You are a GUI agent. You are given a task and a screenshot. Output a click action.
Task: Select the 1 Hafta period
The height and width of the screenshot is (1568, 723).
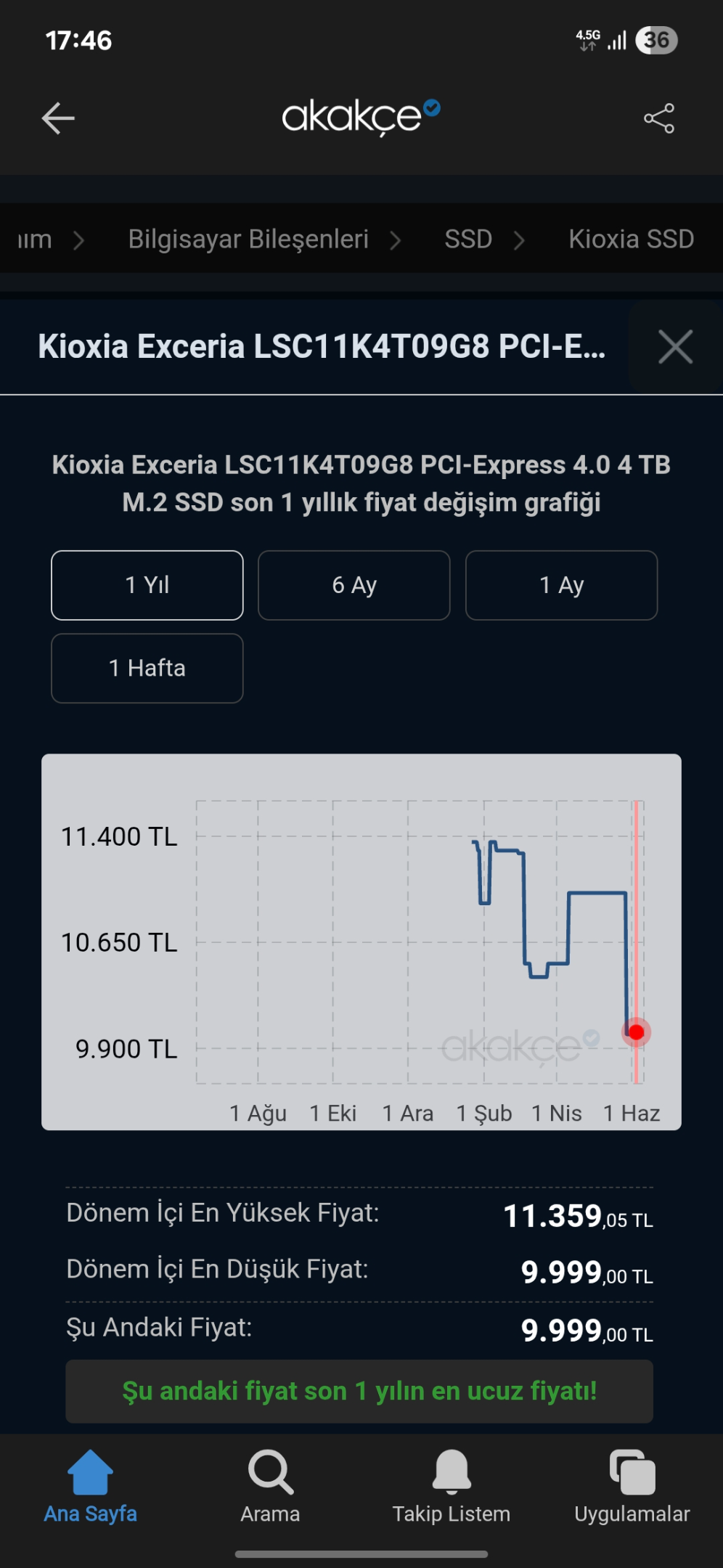(x=147, y=669)
